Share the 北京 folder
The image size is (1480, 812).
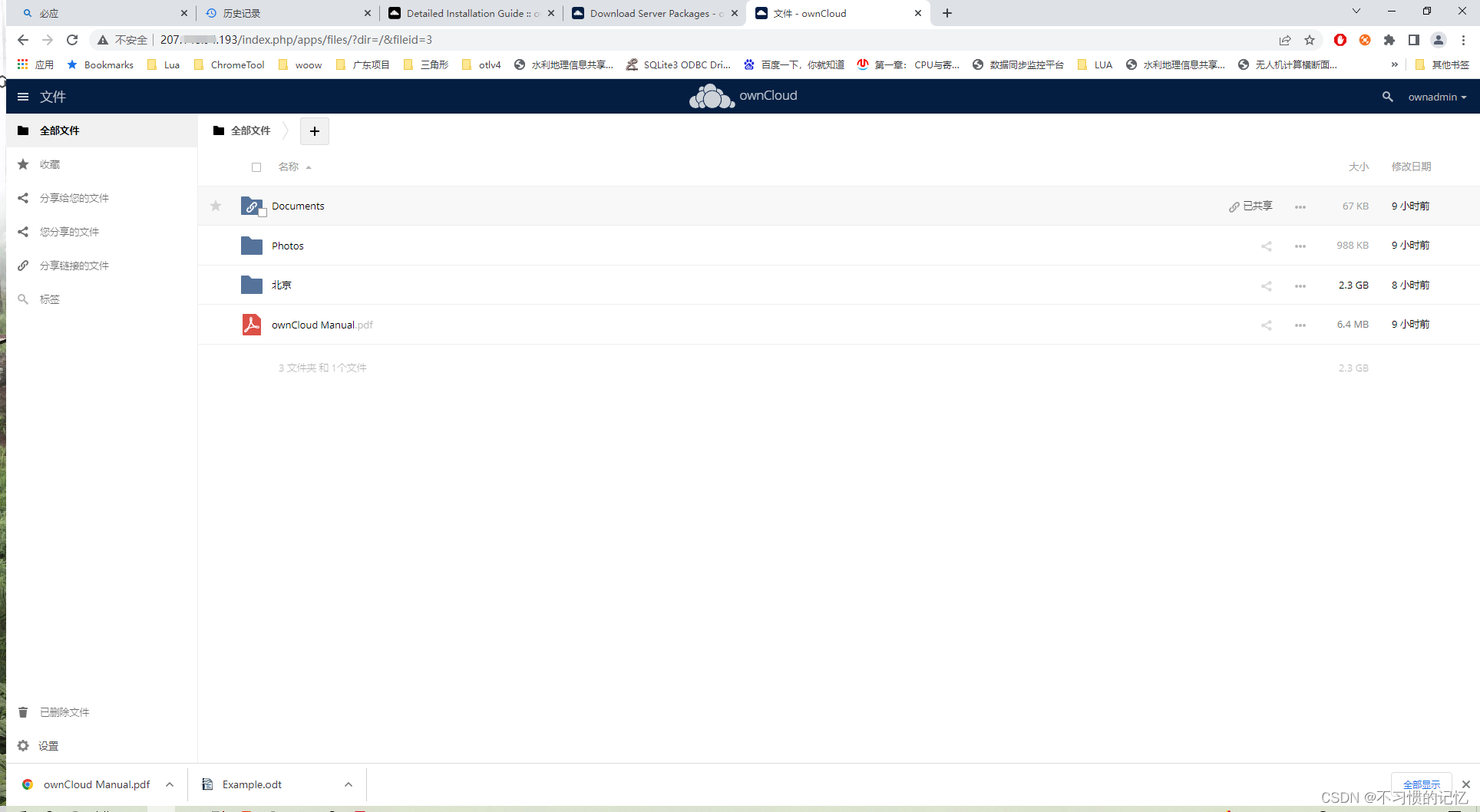1267,286
